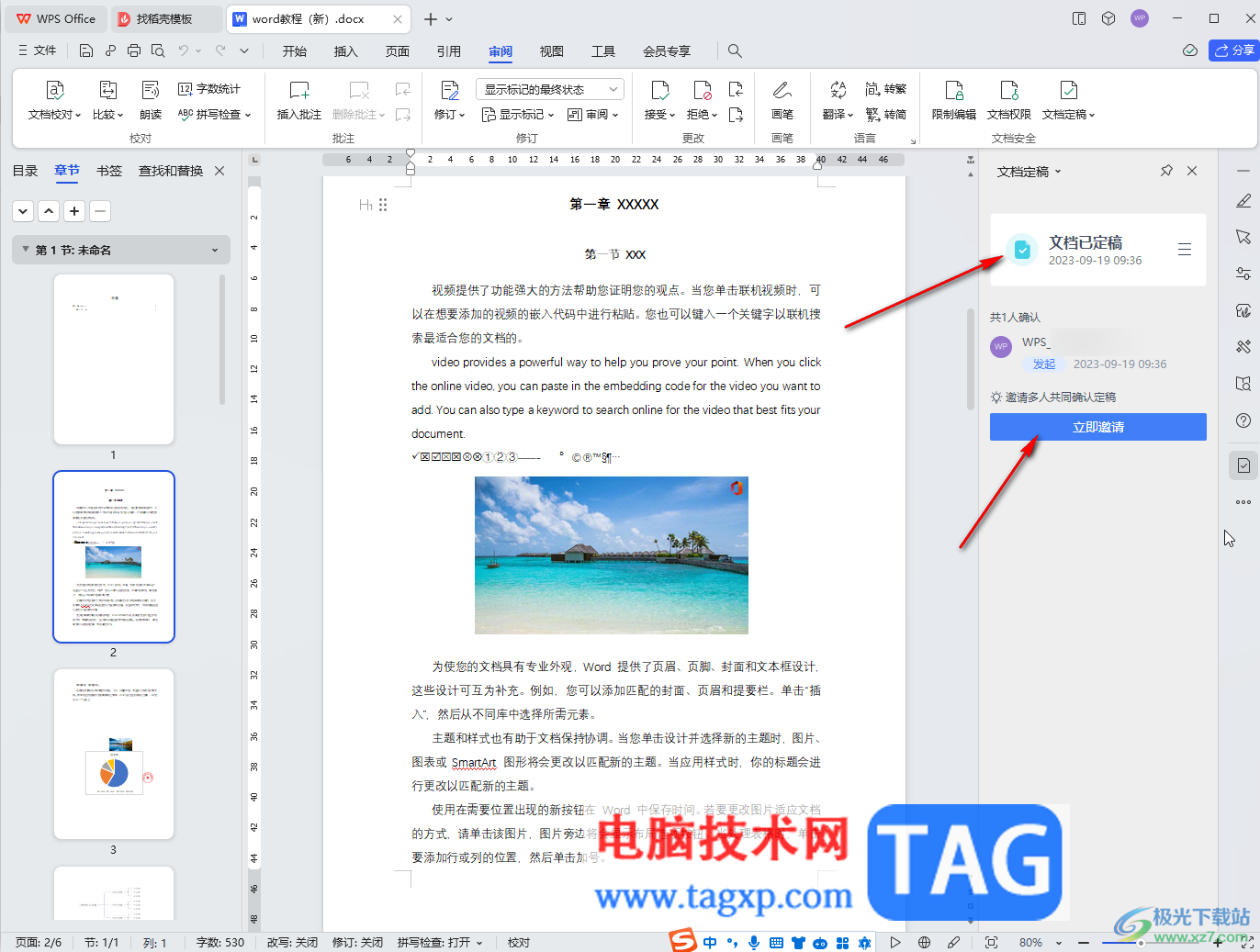This screenshot has width=1260, height=952.
Task: Switch to the 视图 ribbon tab
Action: pyautogui.click(x=552, y=51)
